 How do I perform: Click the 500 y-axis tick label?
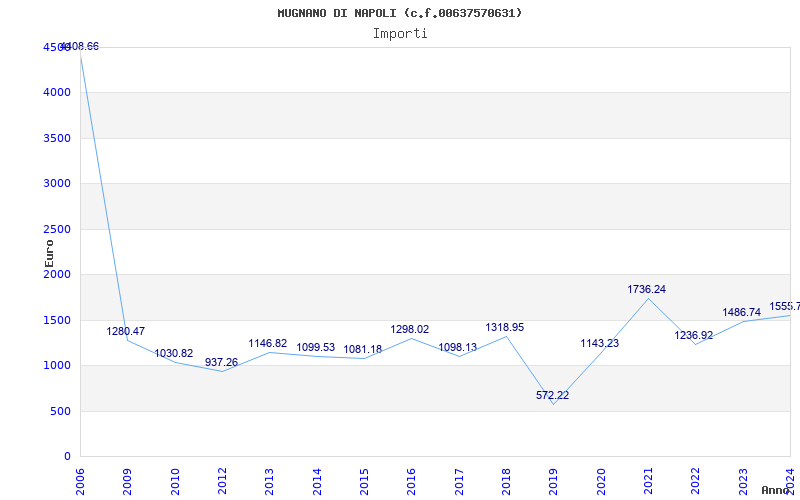coord(61,411)
